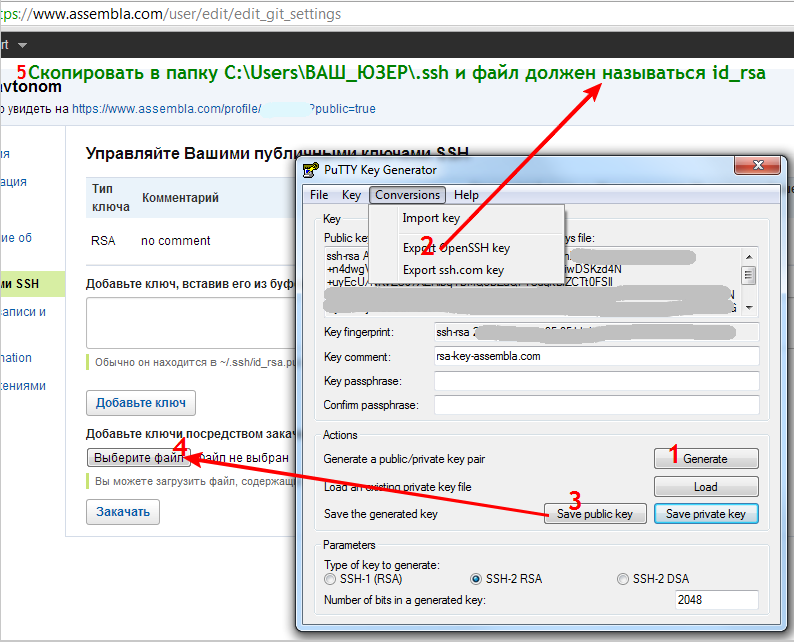Open the sidebar link ending 'ие об'

[x=16, y=237]
